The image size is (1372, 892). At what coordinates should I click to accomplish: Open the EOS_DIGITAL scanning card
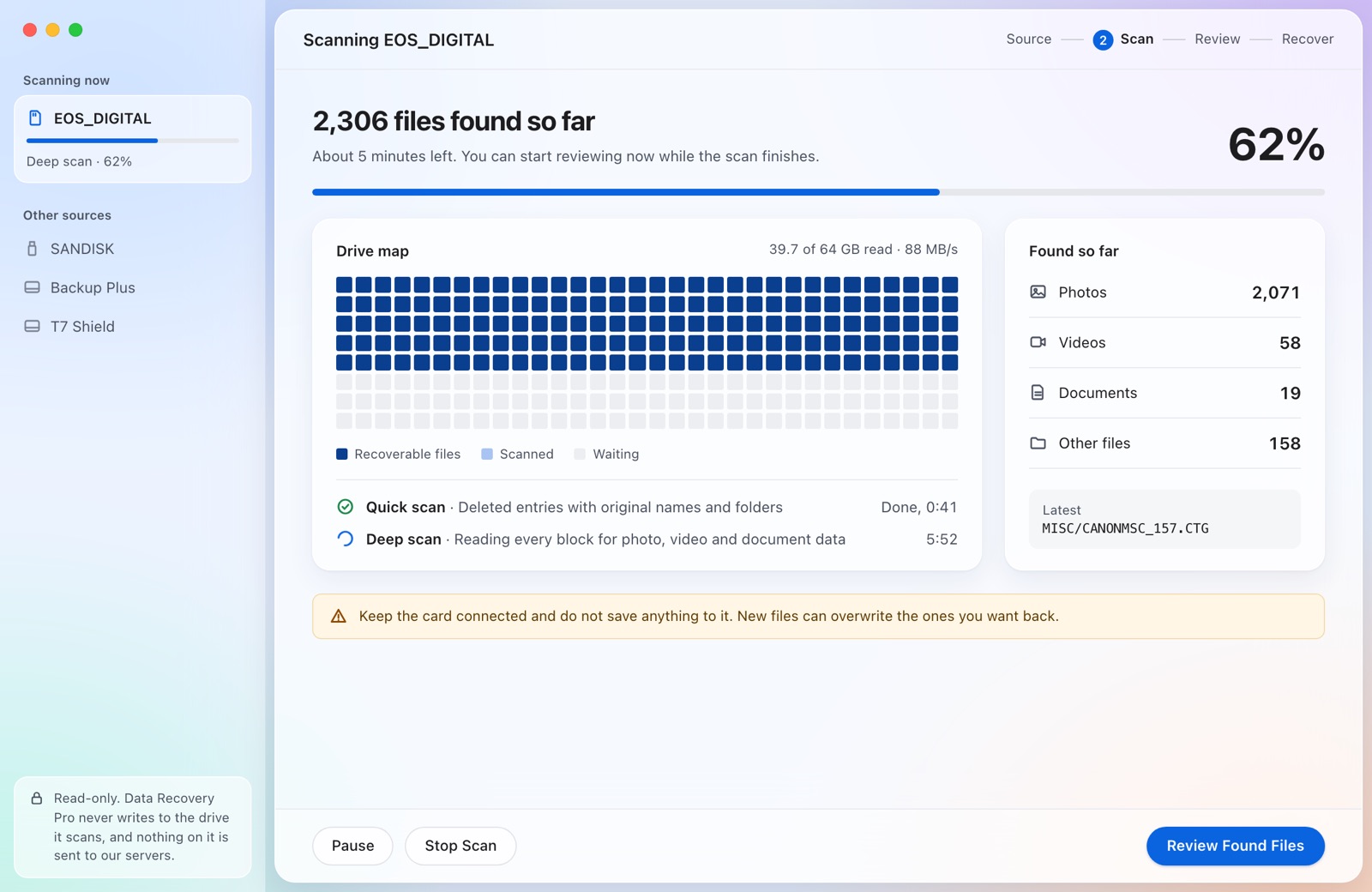coord(133,139)
